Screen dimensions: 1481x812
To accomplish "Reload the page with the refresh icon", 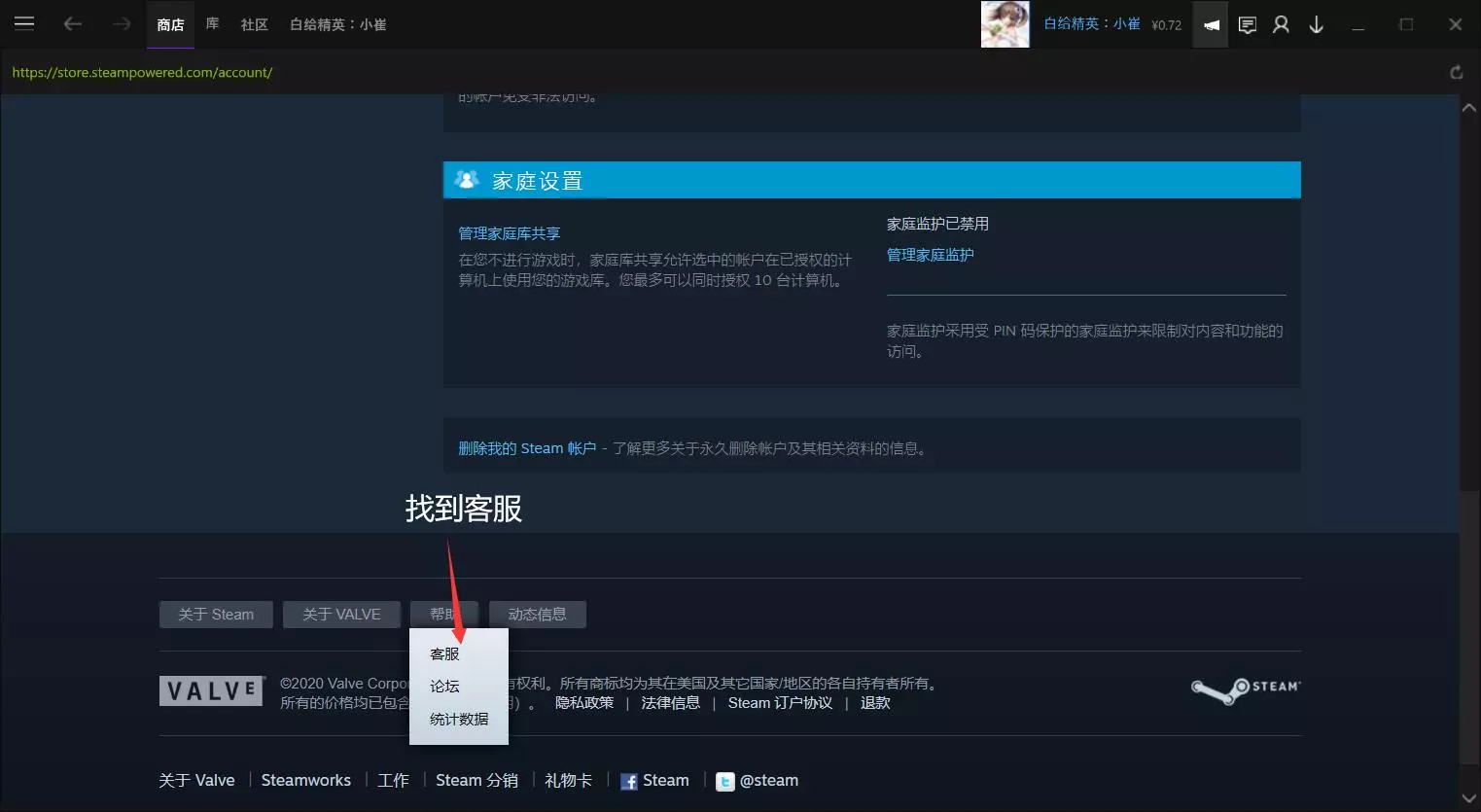I will 1457,72.
